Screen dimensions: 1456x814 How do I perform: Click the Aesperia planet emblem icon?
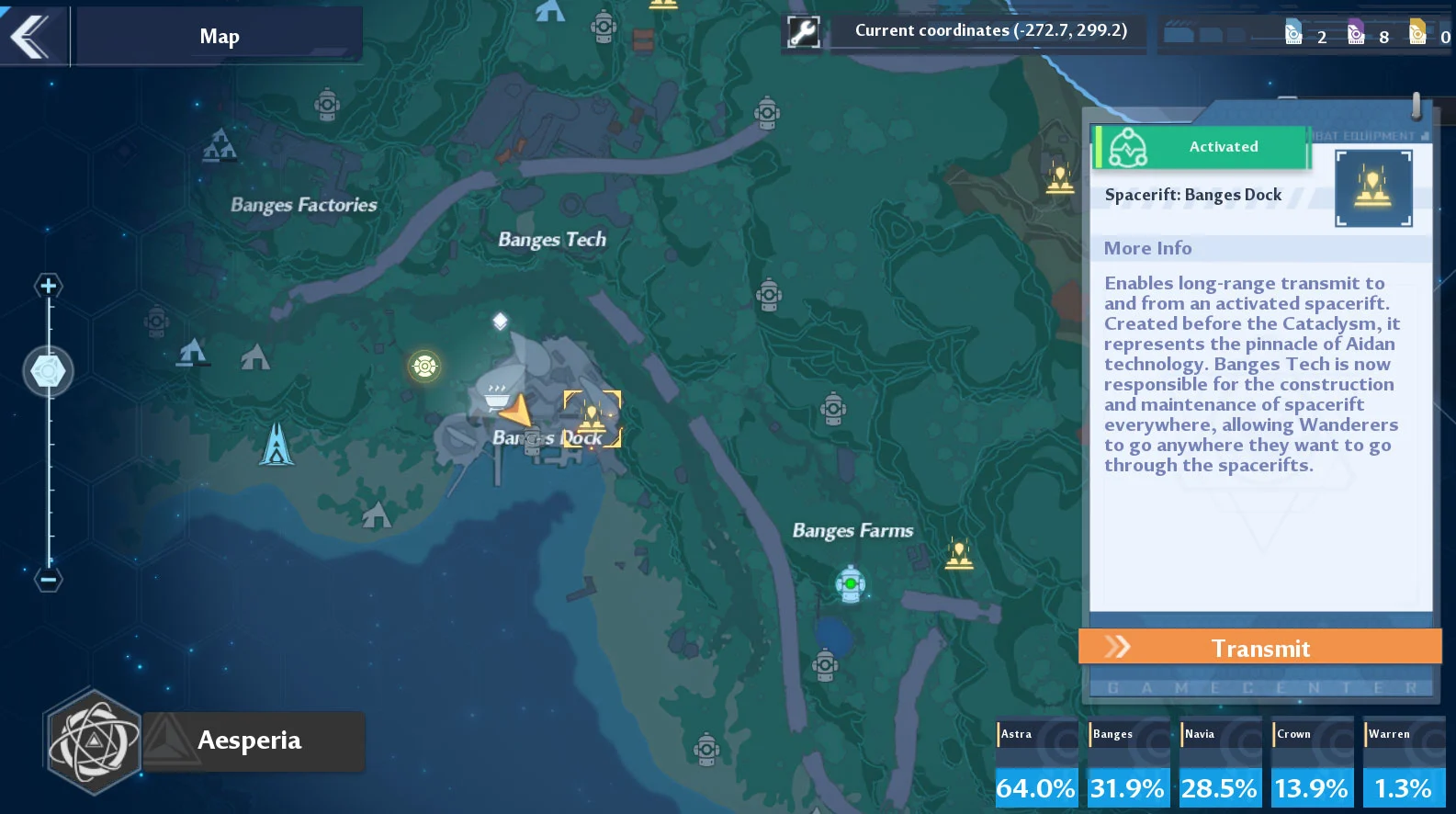93,741
